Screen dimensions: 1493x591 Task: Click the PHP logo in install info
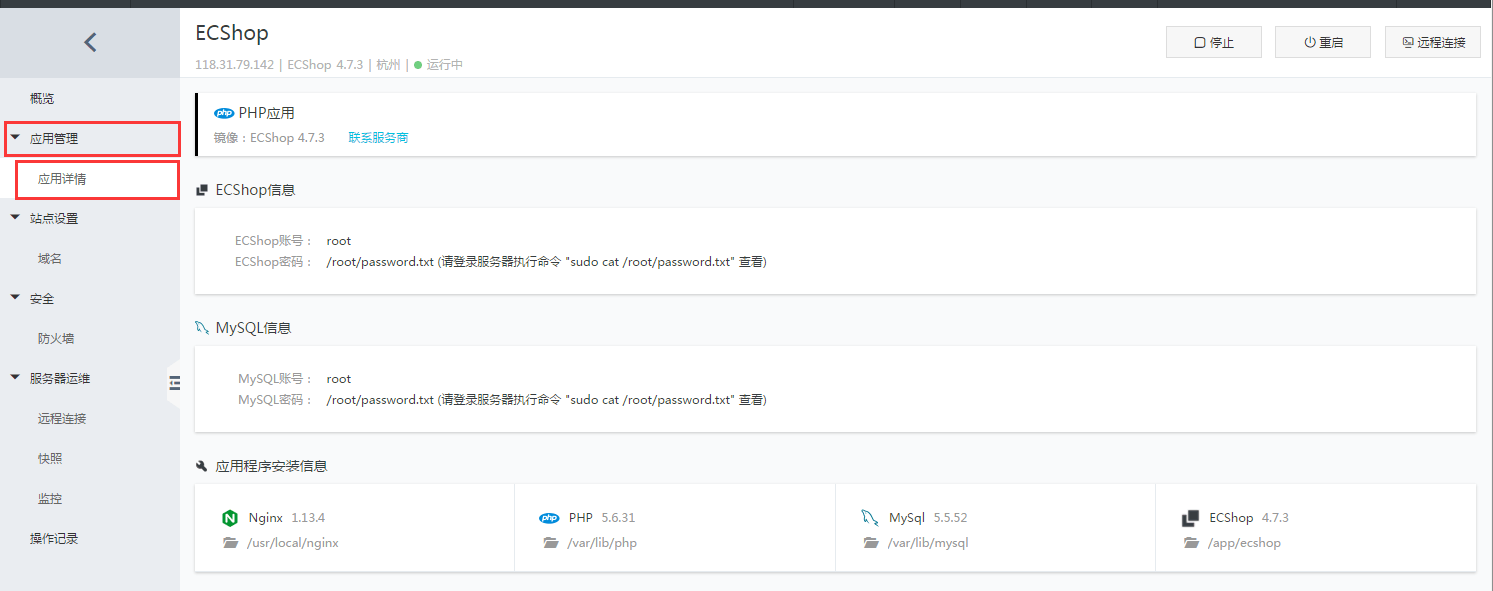(x=549, y=518)
